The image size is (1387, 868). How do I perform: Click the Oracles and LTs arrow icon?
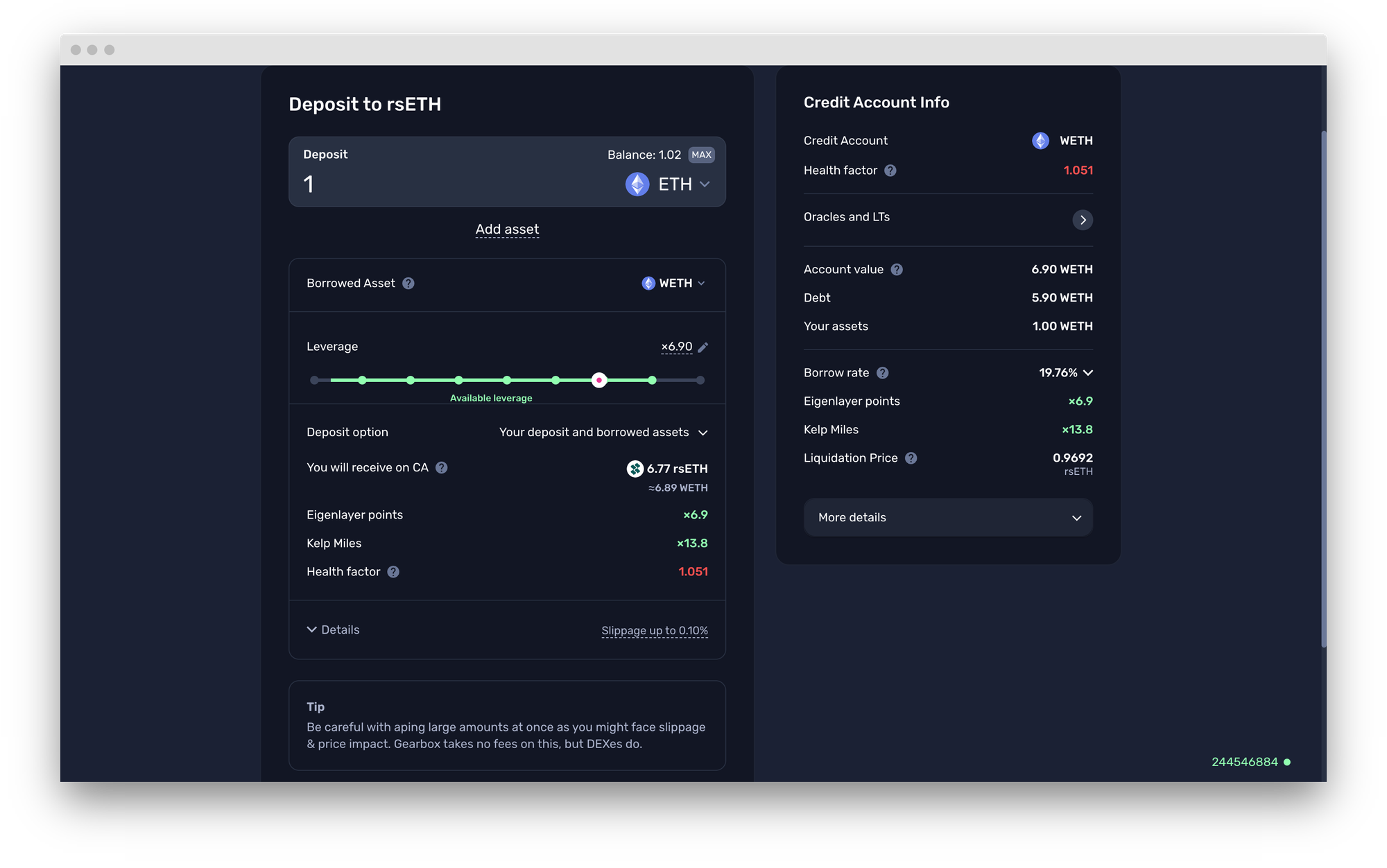[x=1082, y=220]
